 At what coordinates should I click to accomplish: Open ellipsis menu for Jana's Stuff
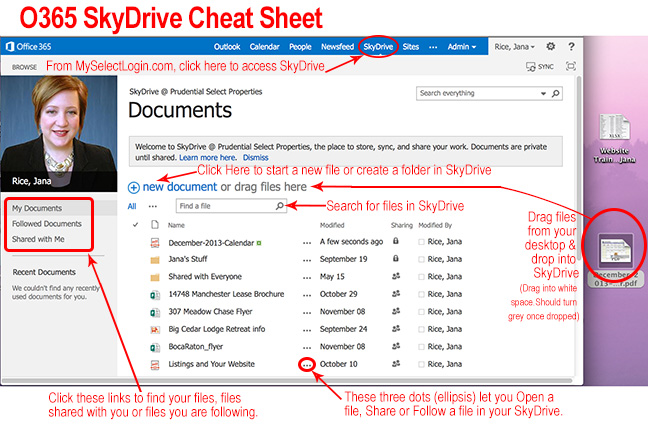307,260
